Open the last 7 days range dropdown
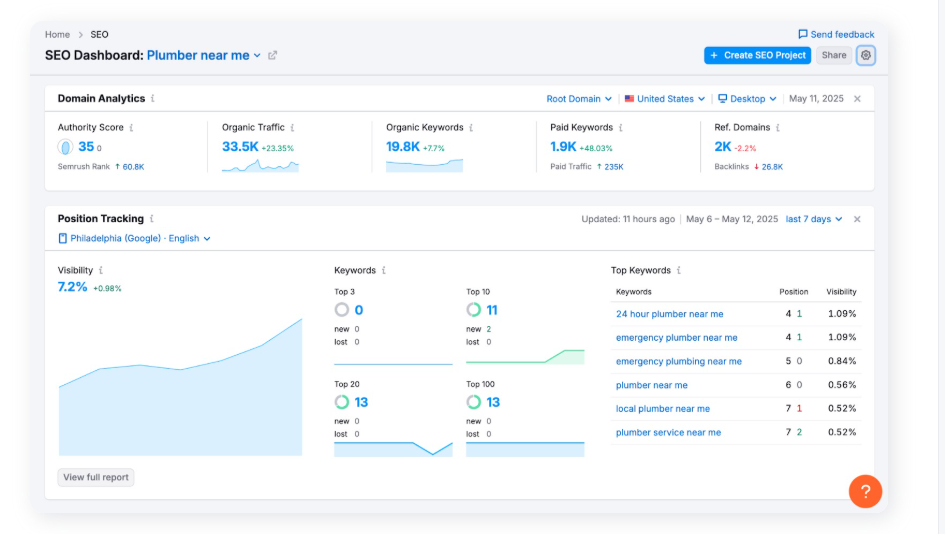This screenshot has height=534, width=945. coord(814,219)
